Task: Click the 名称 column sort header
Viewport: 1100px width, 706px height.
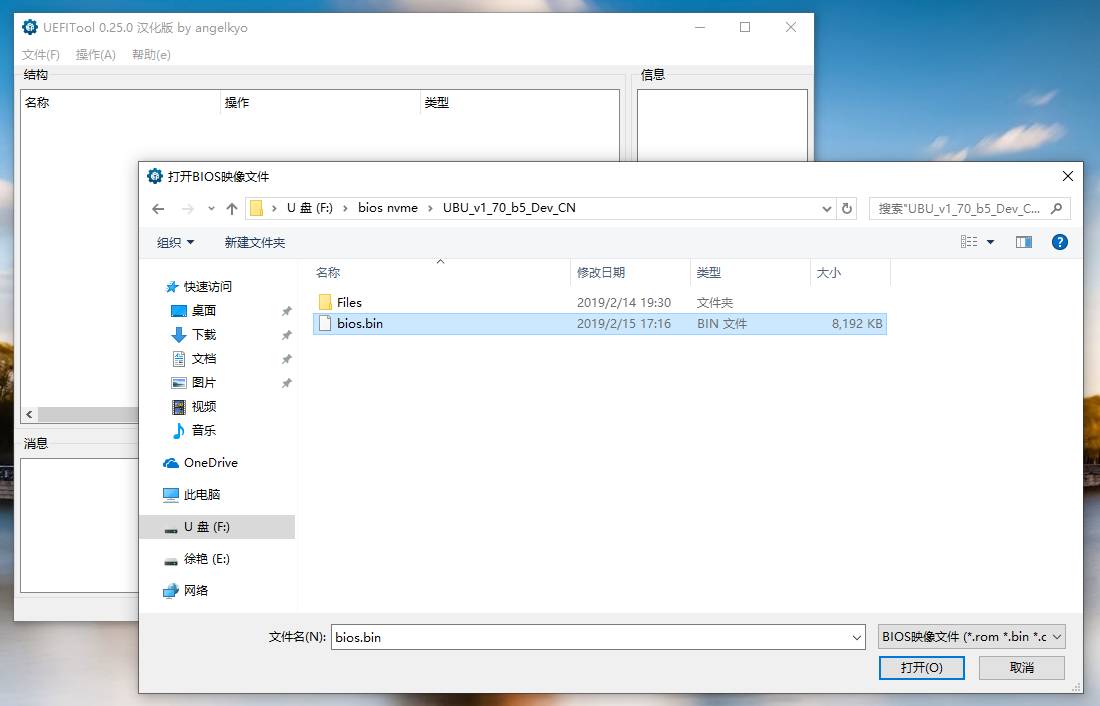Action: coord(329,272)
